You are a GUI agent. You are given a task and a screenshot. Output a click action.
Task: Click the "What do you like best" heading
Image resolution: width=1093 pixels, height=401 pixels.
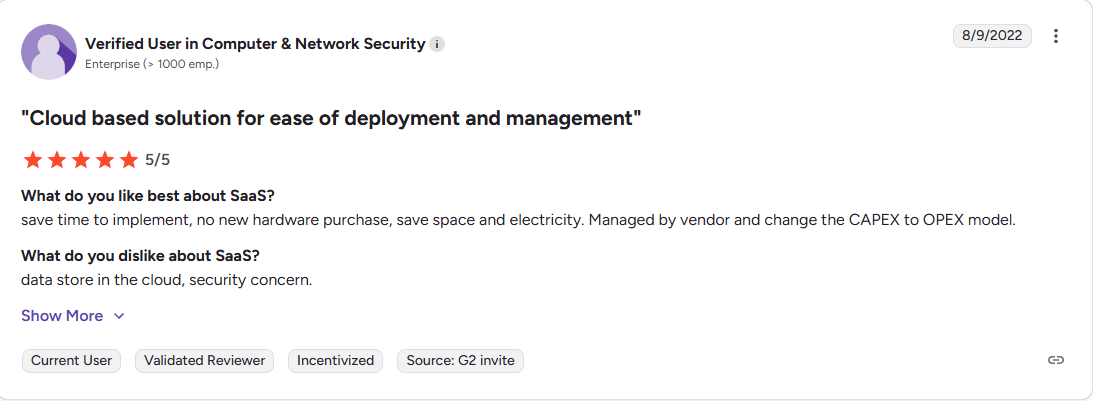pos(147,196)
